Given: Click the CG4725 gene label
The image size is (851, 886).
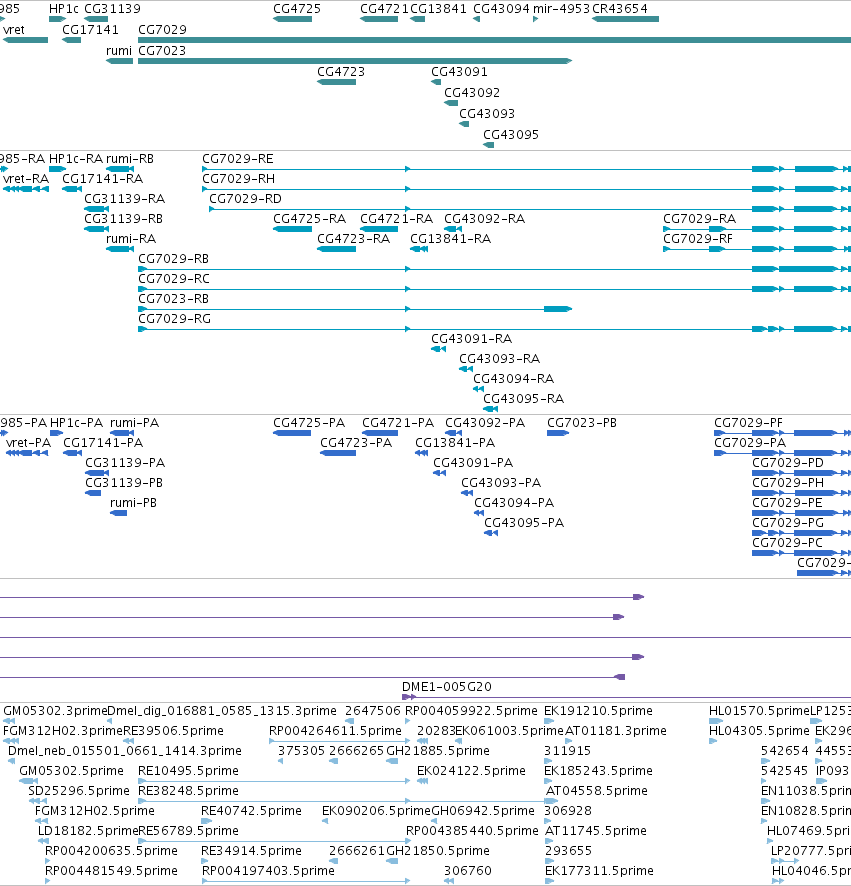Looking at the screenshot, I should click(x=297, y=8).
